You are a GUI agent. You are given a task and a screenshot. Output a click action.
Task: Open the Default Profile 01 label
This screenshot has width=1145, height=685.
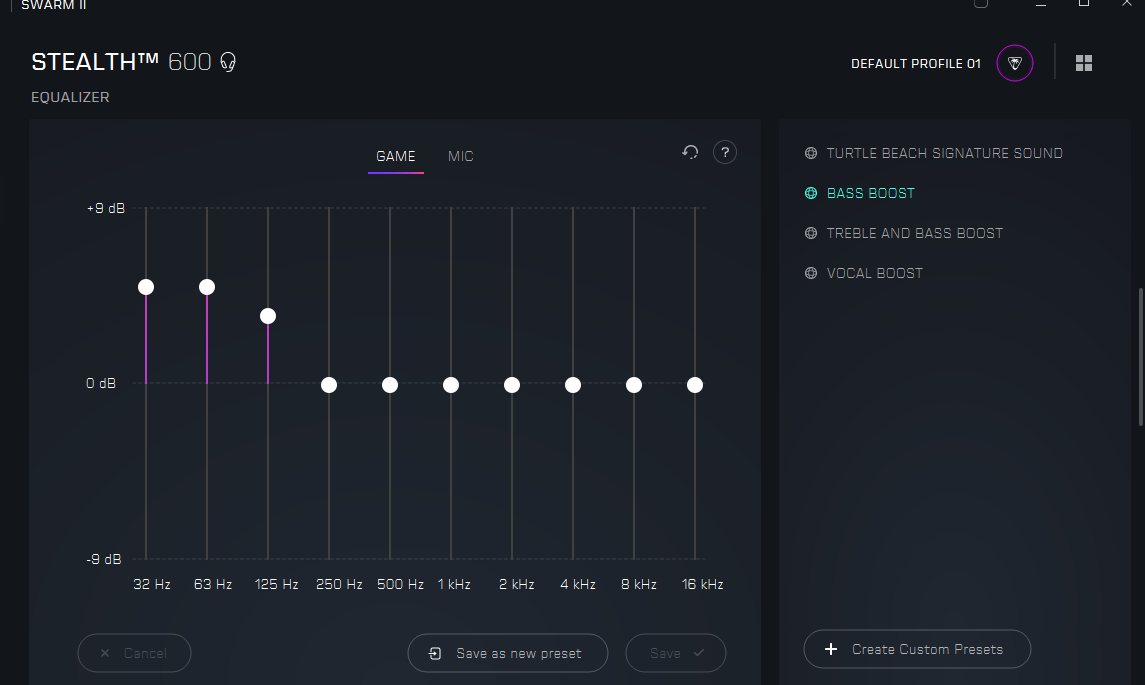(916, 64)
